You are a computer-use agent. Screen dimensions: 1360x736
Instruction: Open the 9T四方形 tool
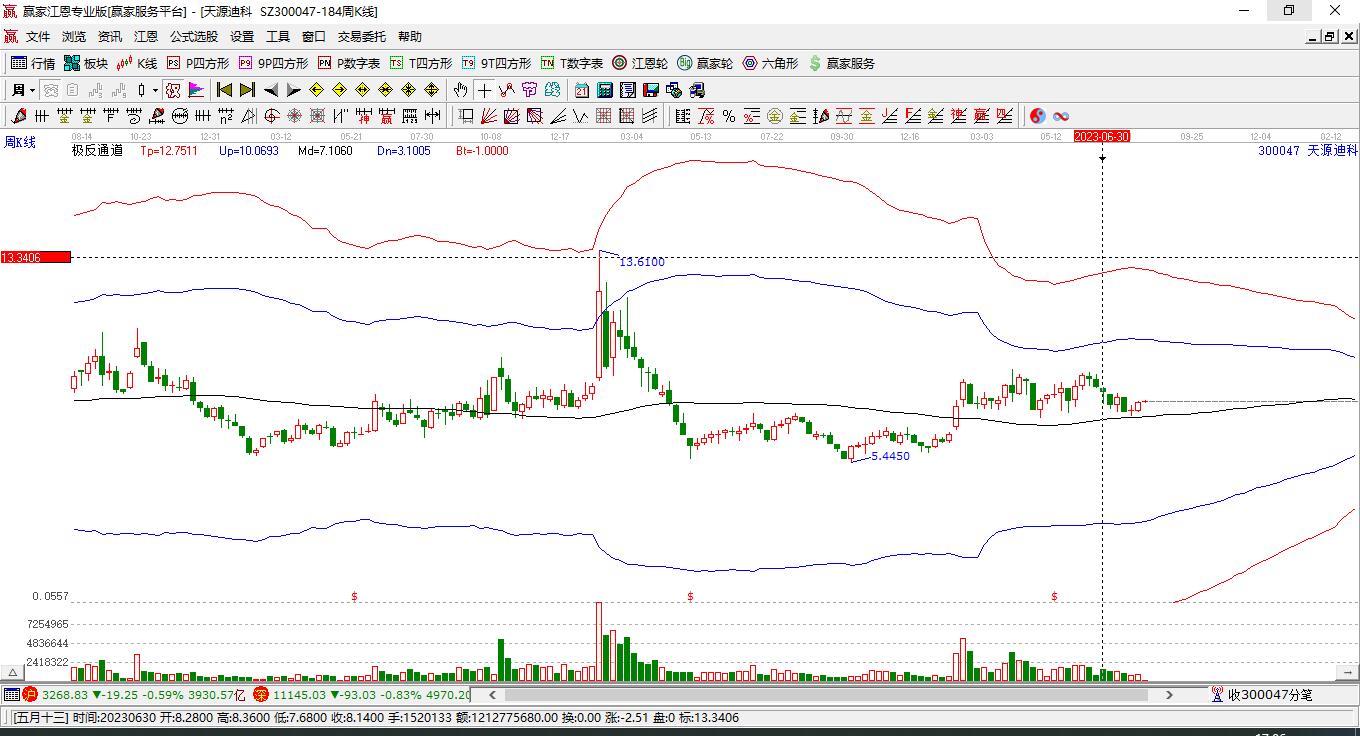click(x=496, y=63)
